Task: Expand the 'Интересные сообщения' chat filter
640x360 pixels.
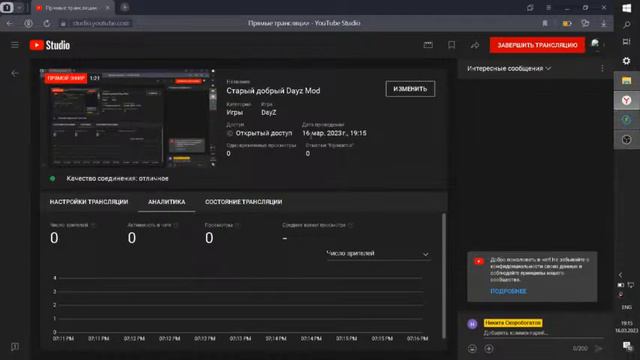Action: (x=509, y=69)
